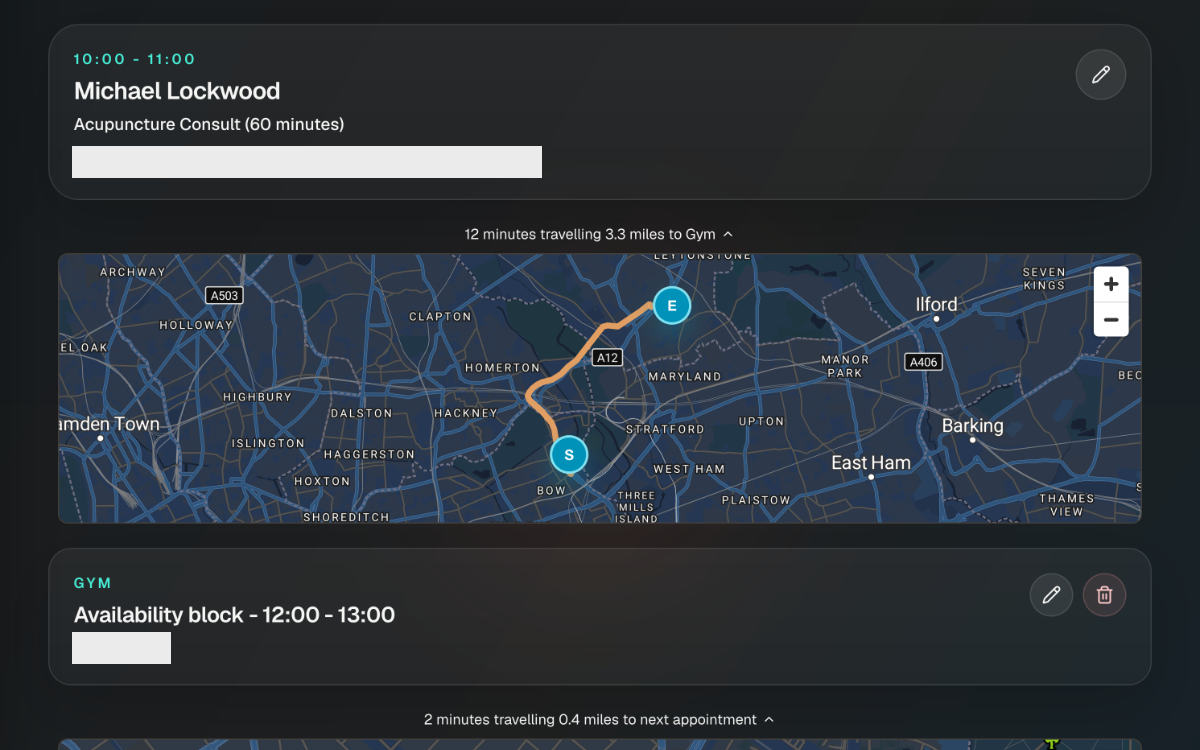Edit the Michael Lockwood appointment
The width and height of the screenshot is (1200, 750).
1101,75
